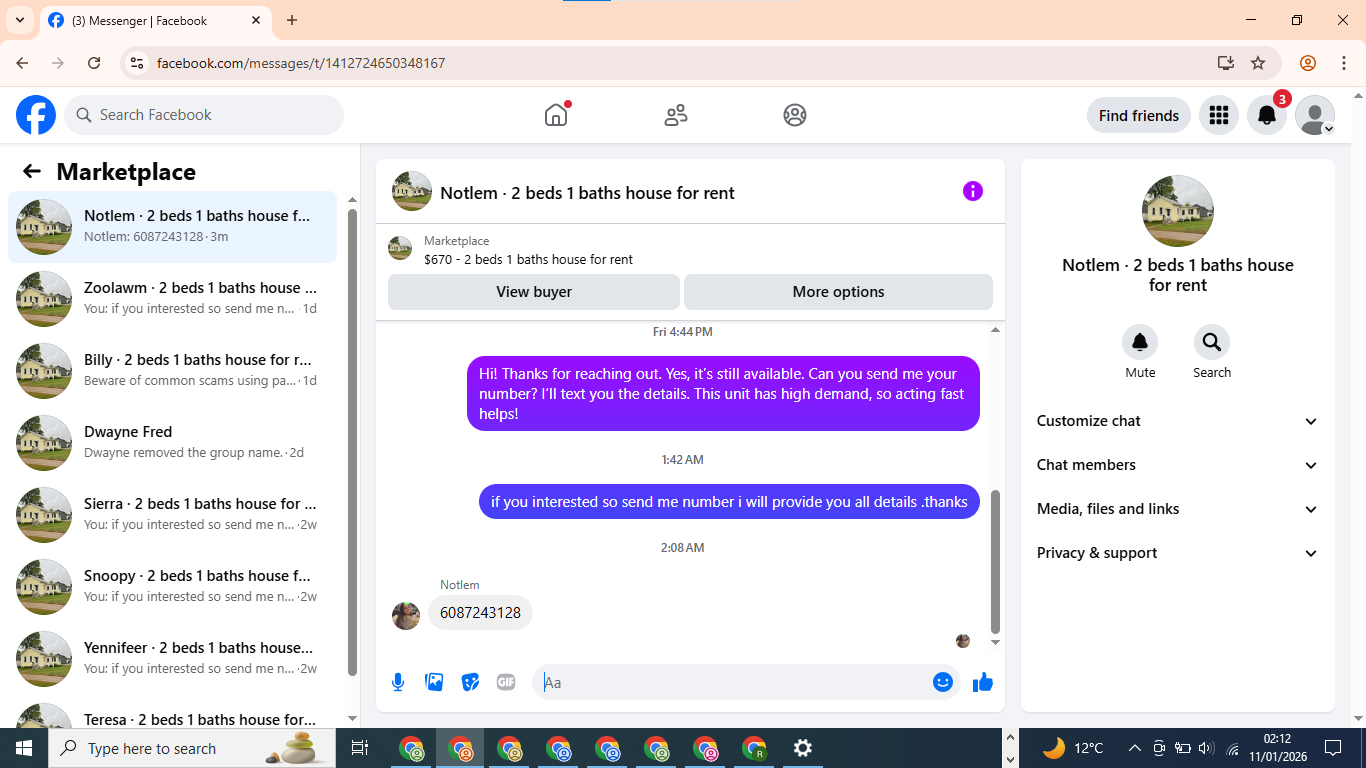Click the chat messages scrollbar thumb
The image size is (1366, 768).
(x=995, y=562)
